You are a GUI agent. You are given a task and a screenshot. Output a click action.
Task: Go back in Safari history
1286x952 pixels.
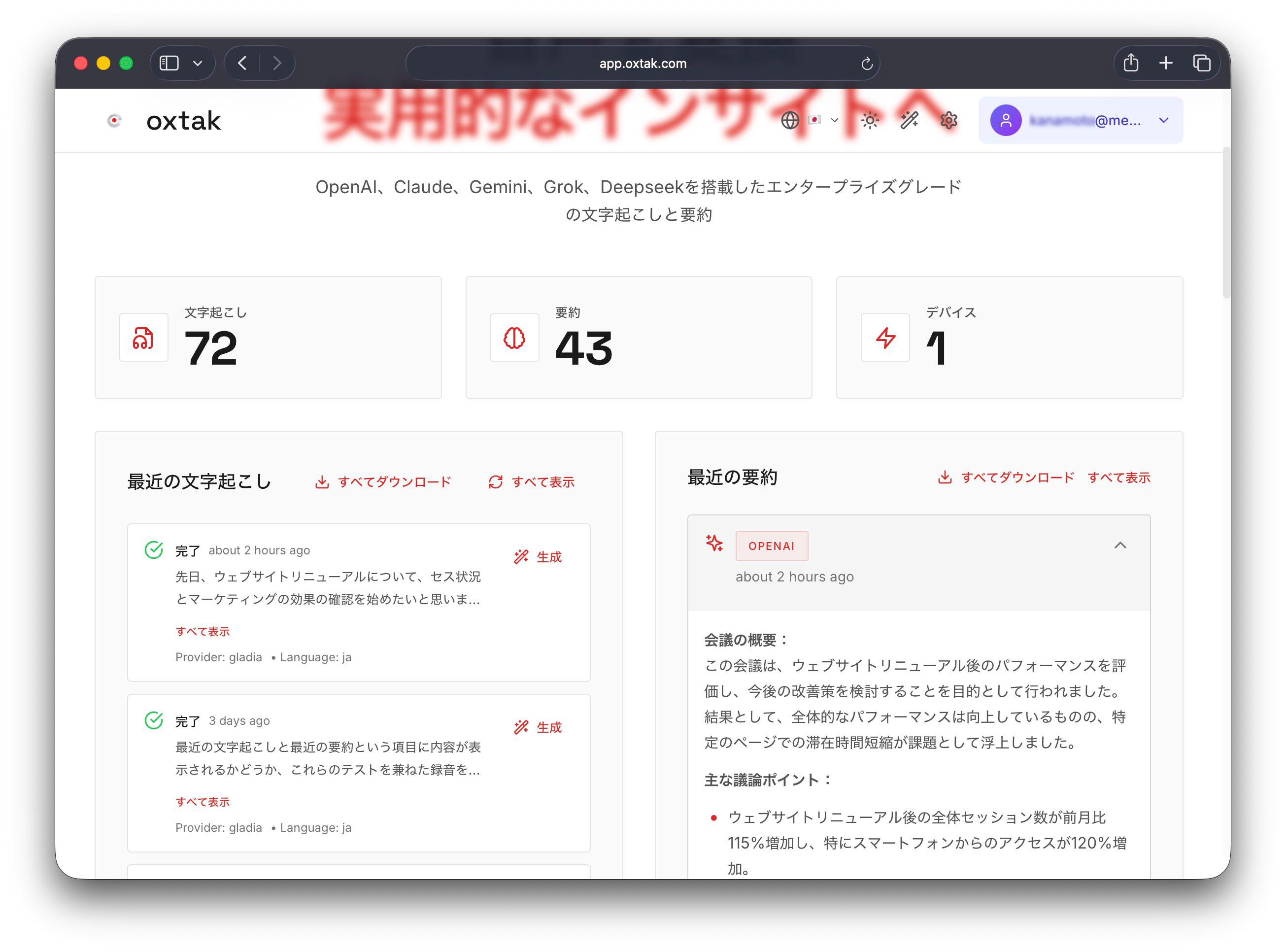242,63
